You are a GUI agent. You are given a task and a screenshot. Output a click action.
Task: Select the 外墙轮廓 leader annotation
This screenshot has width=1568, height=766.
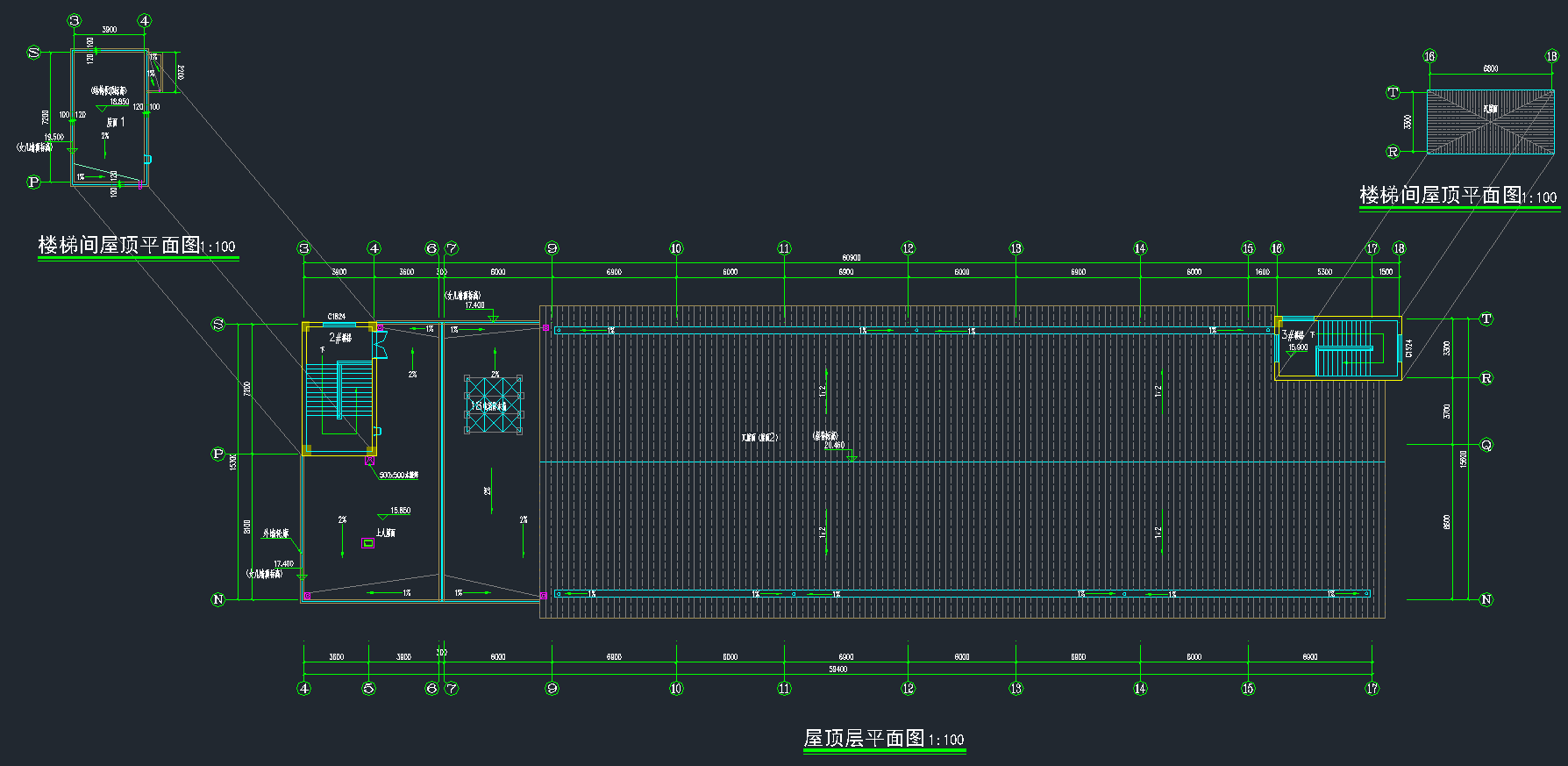[x=275, y=533]
